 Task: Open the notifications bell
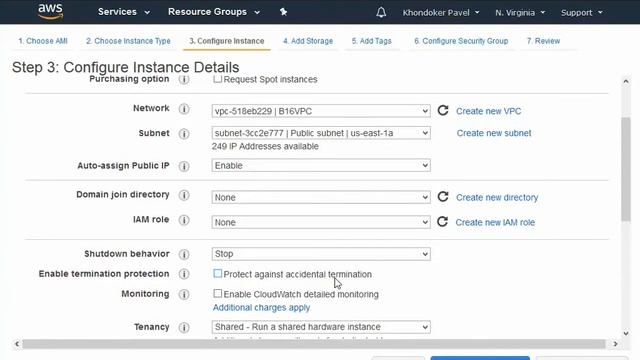coord(381,12)
